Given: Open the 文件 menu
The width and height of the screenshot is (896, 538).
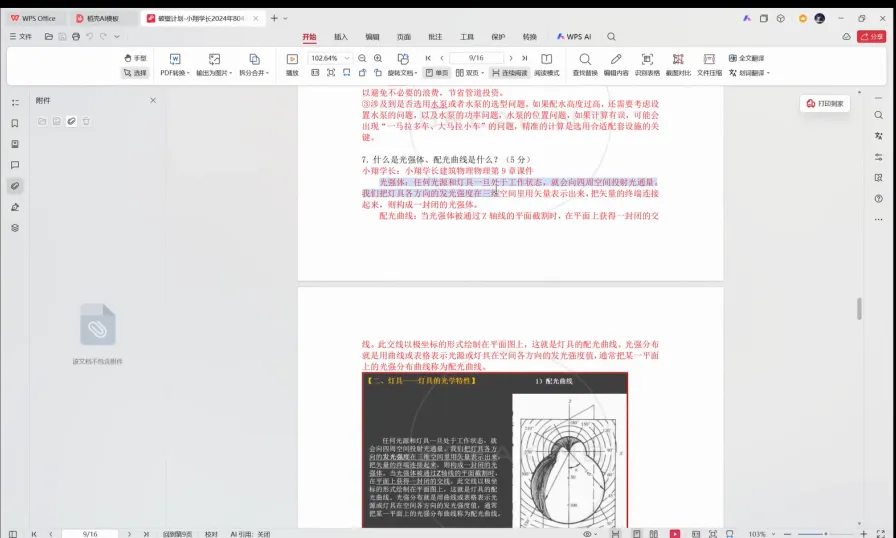Looking at the screenshot, I should coord(21,37).
